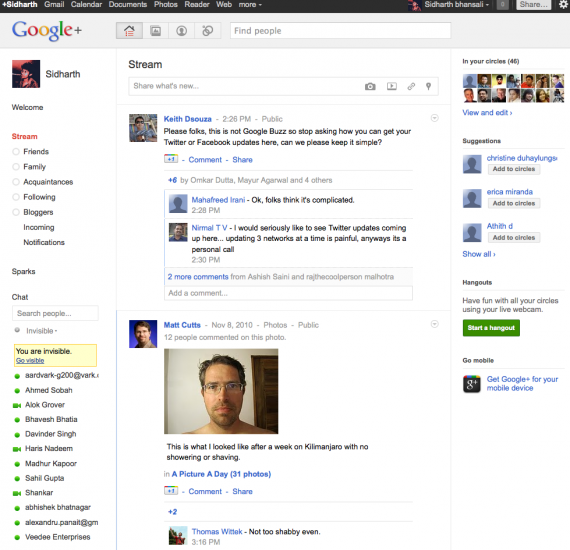Open Nirmal T V's avatar
This screenshot has width=570, height=550.
(x=178, y=232)
